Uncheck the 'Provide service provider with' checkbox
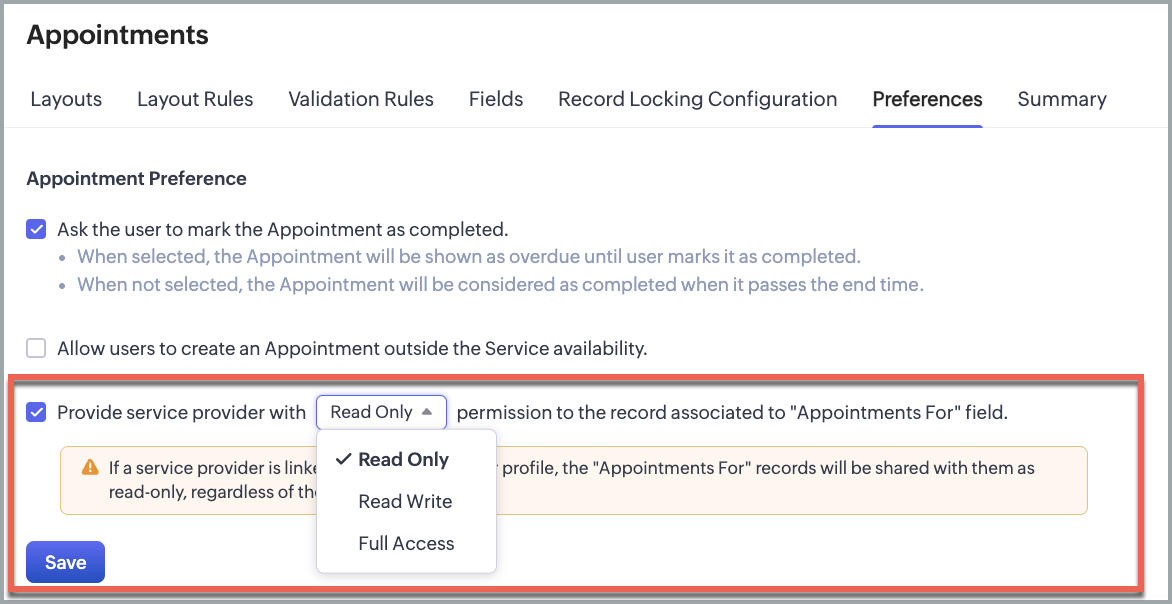This screenshot has width=1172, height=604. tap(36, 412)
